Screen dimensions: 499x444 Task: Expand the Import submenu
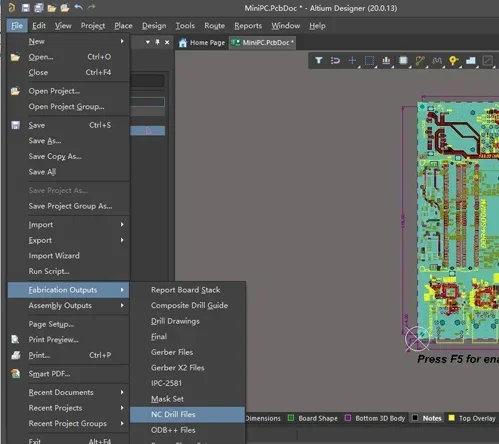pos(122,224)
